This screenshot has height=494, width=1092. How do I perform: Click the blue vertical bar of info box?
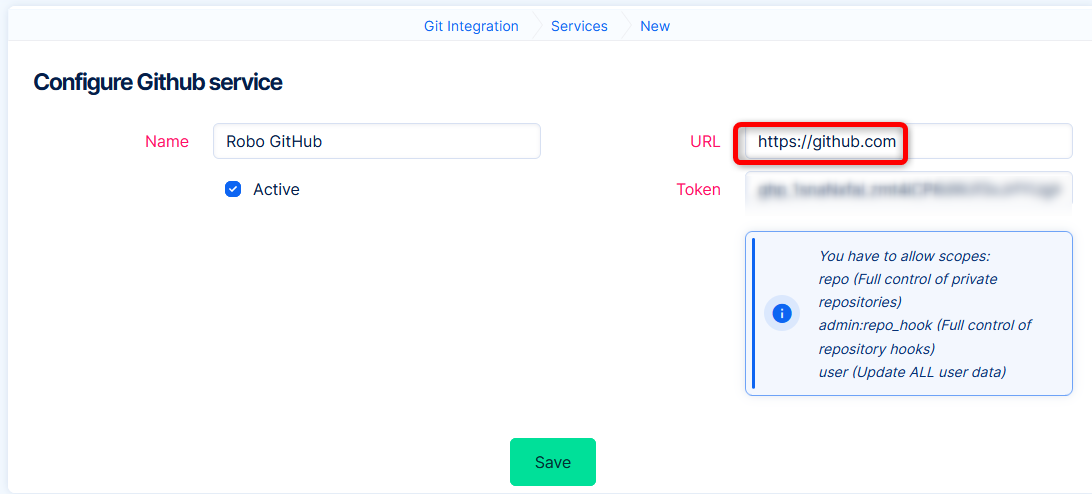(x=753, y=313)
